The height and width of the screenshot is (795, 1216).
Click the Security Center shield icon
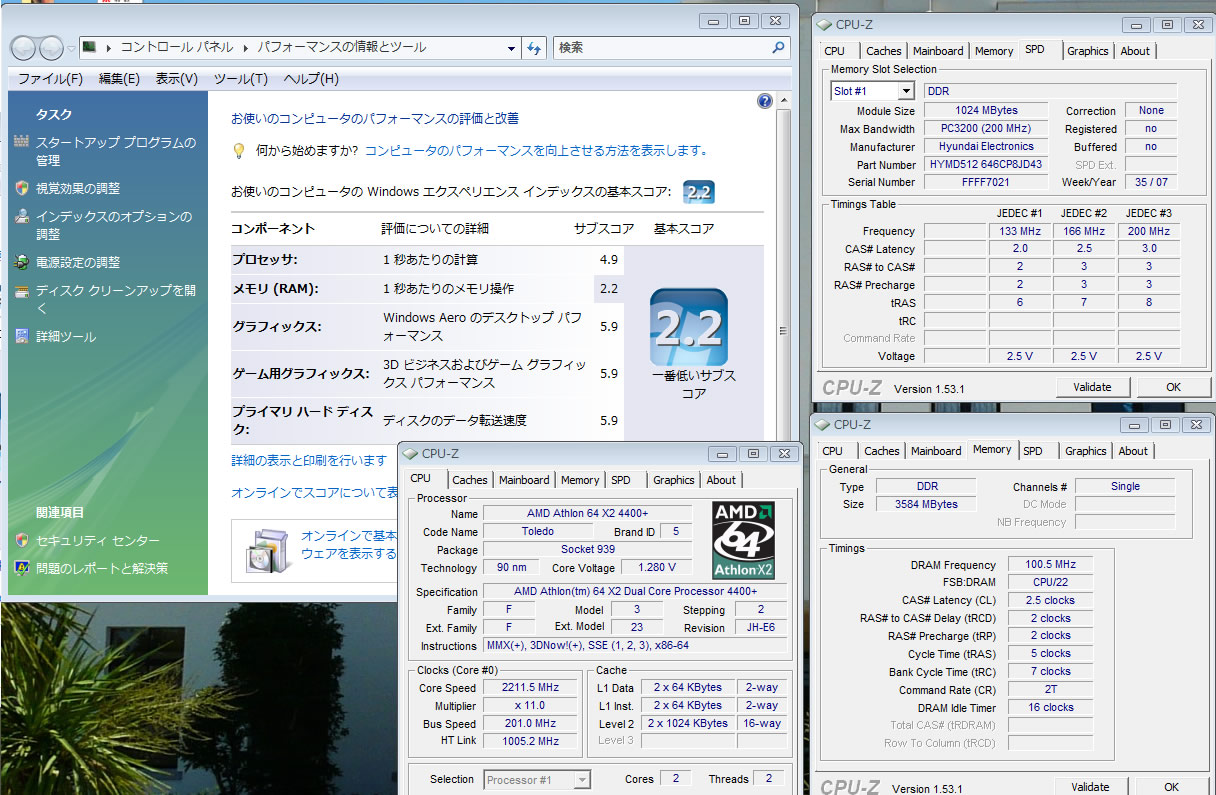(22, 540)
